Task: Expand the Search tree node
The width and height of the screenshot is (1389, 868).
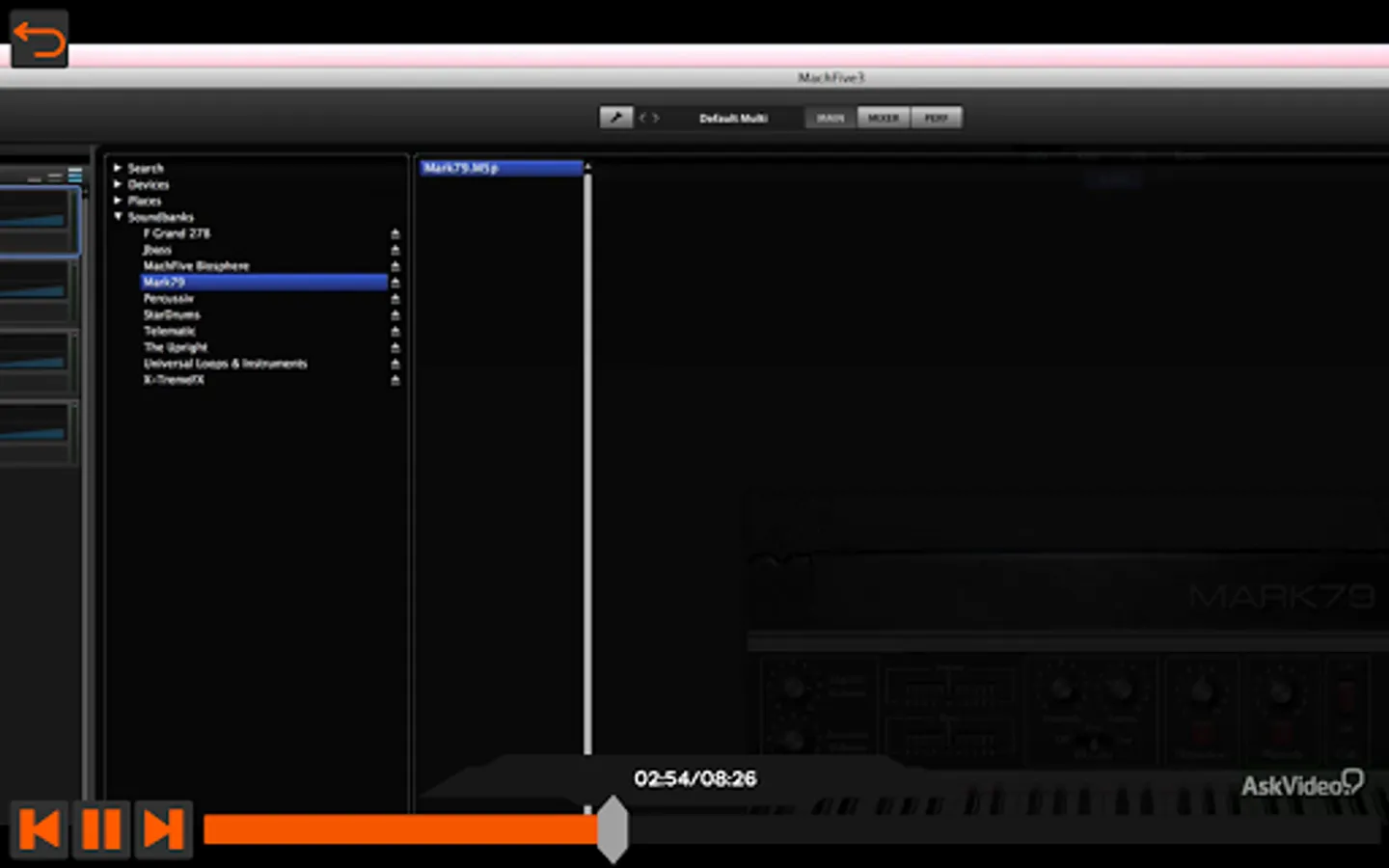Action: (x=118, y=168)
